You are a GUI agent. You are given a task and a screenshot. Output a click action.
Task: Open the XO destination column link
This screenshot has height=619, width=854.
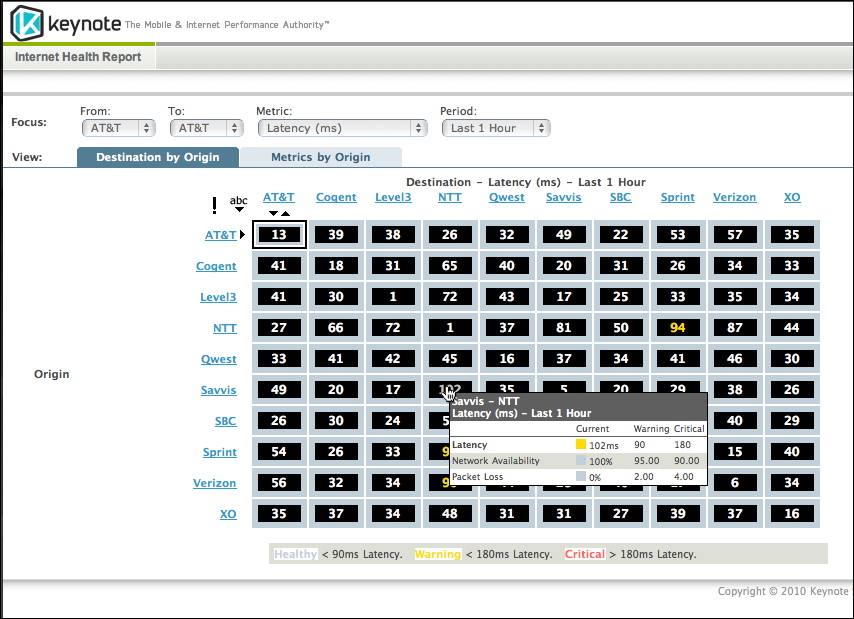pos(792,197)
